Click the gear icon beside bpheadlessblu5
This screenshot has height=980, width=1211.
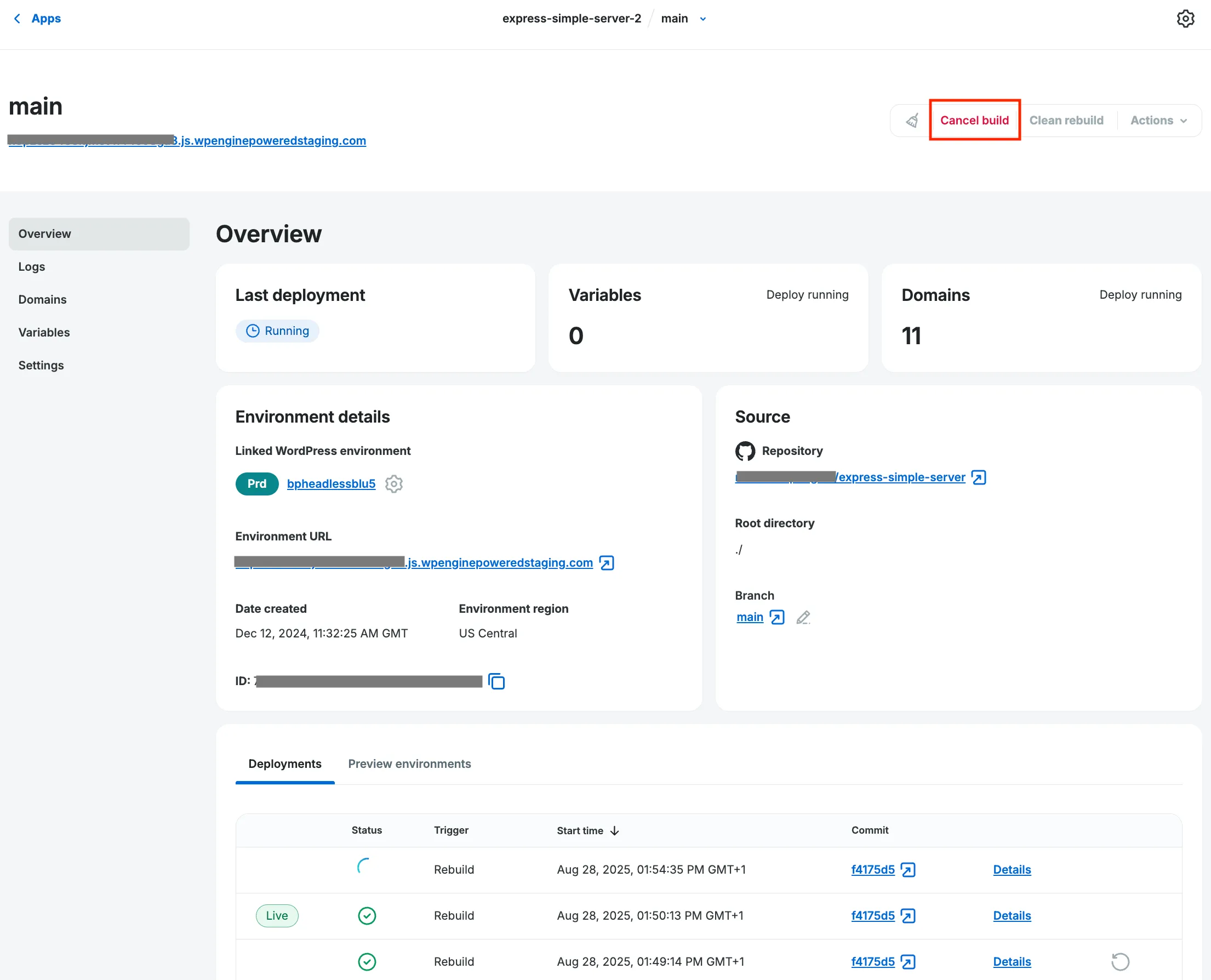(x=394, y=484)
